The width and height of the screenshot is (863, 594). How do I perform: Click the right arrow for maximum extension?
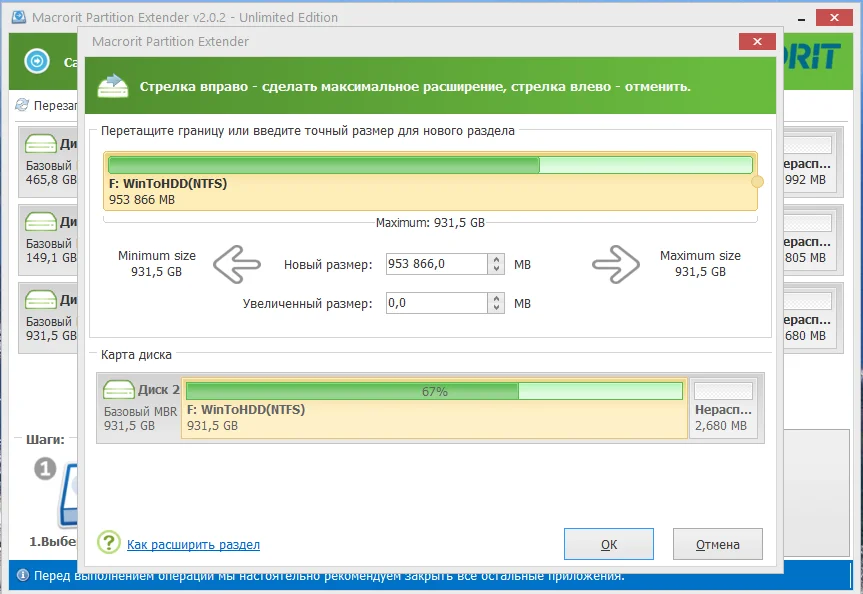tap(616, 265)
